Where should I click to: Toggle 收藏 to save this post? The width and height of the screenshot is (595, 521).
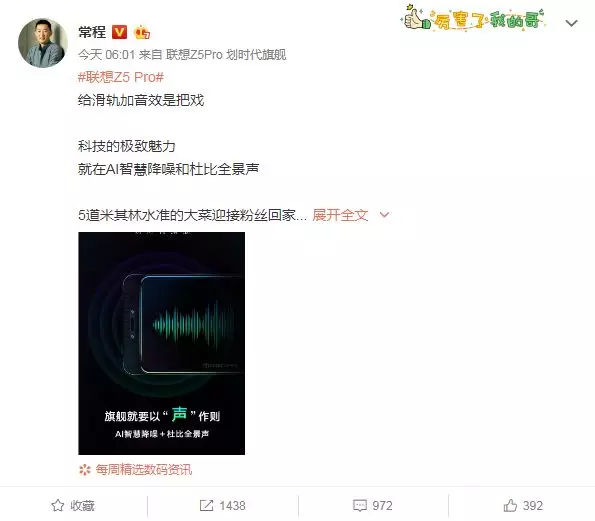point(73,505)
